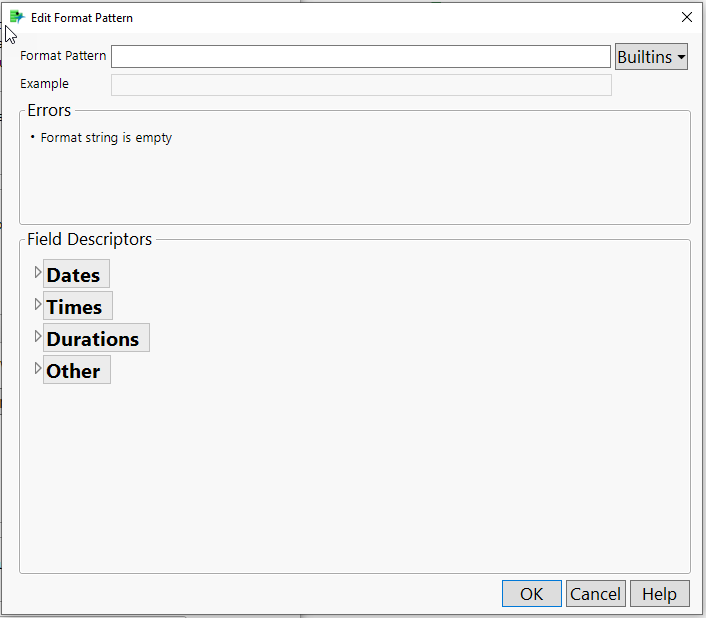Confirm with the OK button
The height and width of the screenshot is (618, 706).
pos(532,594)
